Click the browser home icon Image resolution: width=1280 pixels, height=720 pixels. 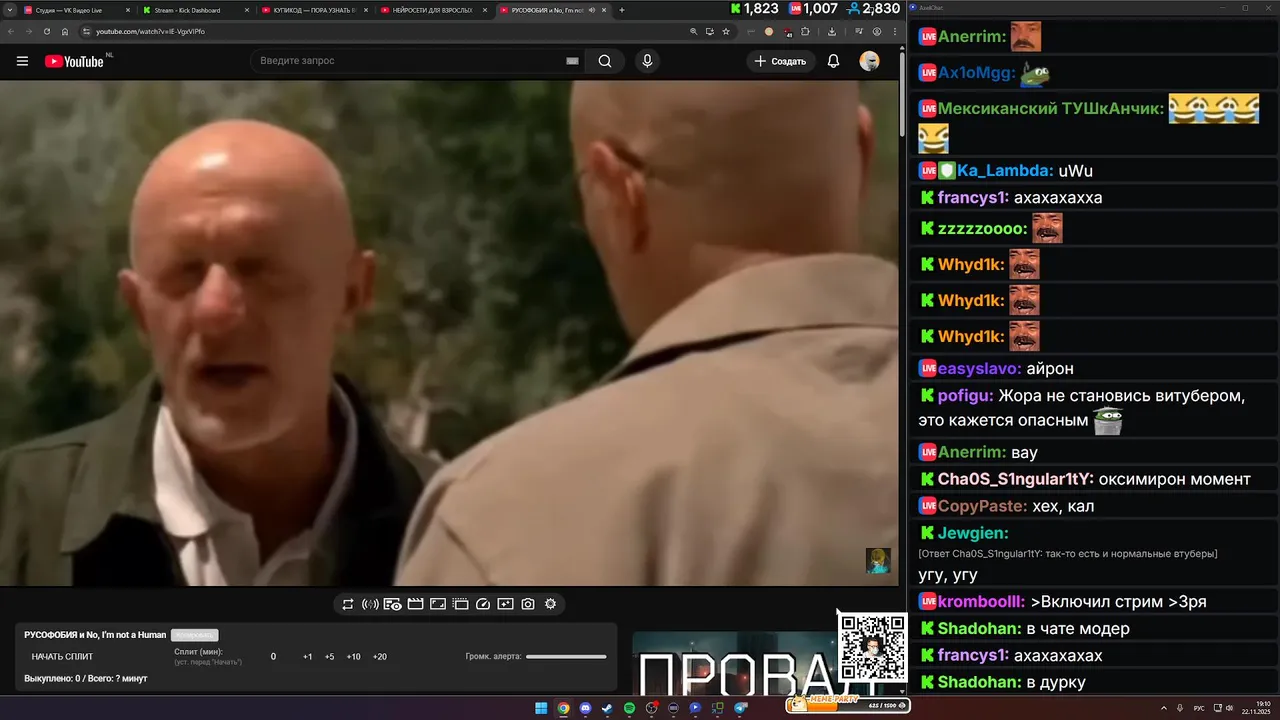[x=65, y=31]
